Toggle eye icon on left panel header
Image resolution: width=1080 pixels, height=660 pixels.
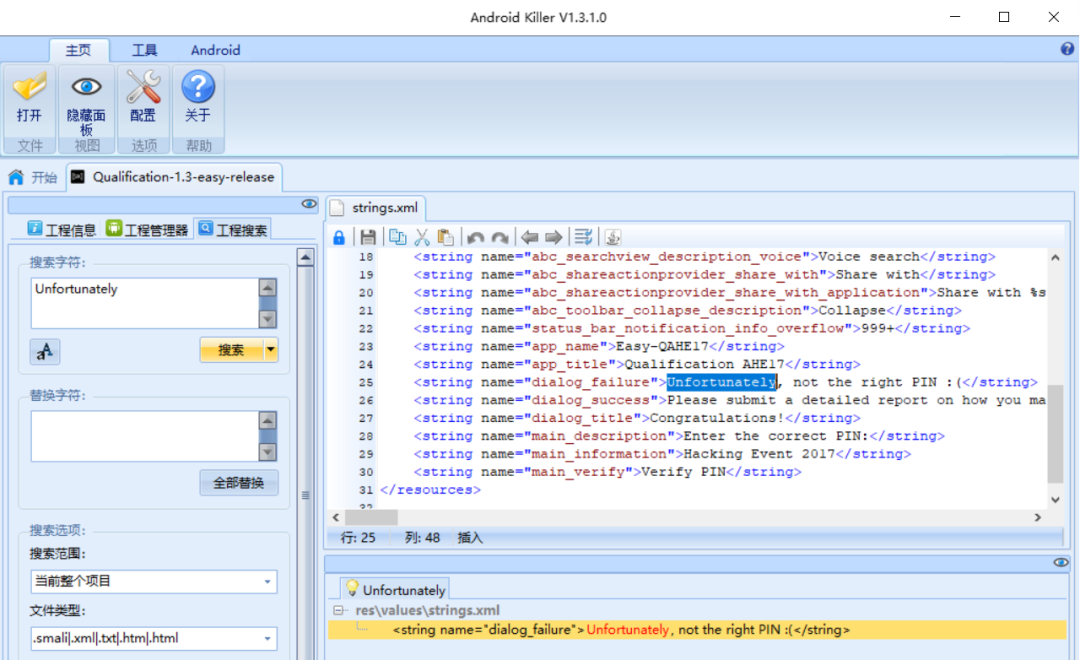pyautogui.click(x=309, y=204)
